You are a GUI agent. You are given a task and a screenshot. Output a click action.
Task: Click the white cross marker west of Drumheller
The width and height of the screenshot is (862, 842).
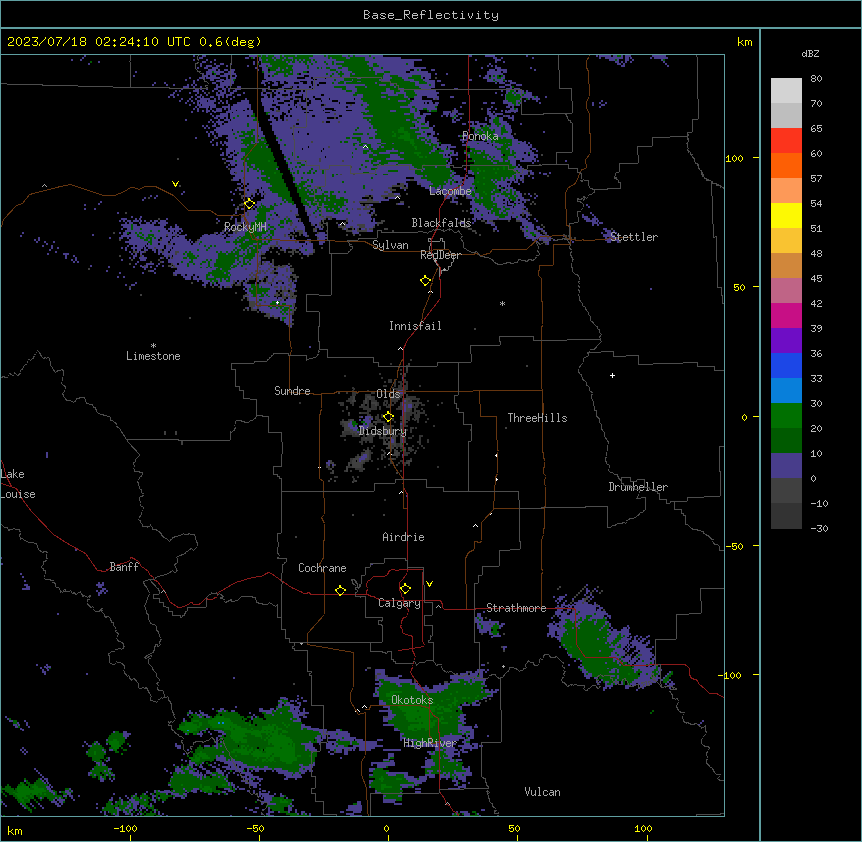(x=612, y=375)
